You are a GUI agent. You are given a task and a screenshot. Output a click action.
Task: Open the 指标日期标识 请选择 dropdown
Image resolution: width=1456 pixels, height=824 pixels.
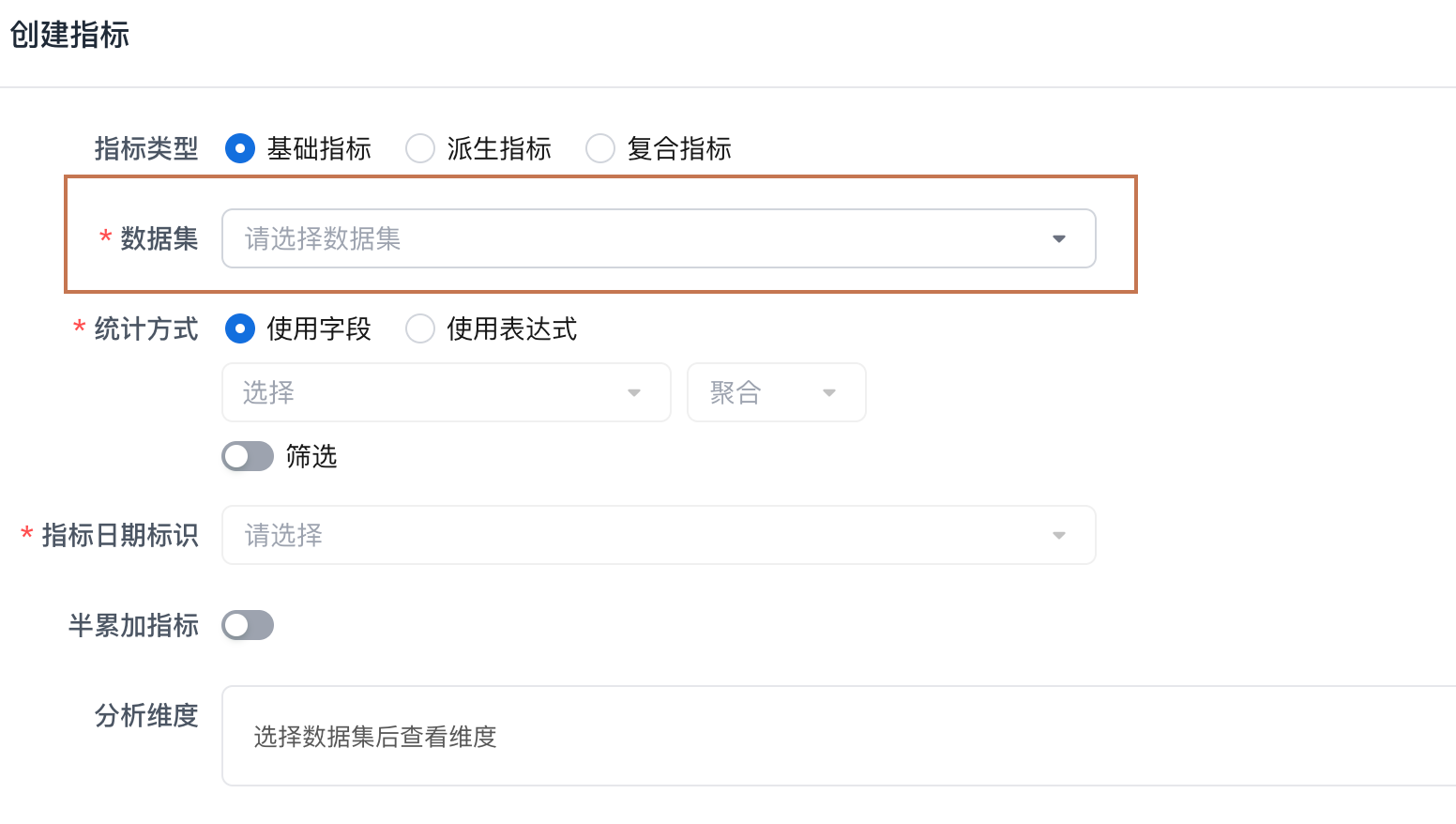638,536
